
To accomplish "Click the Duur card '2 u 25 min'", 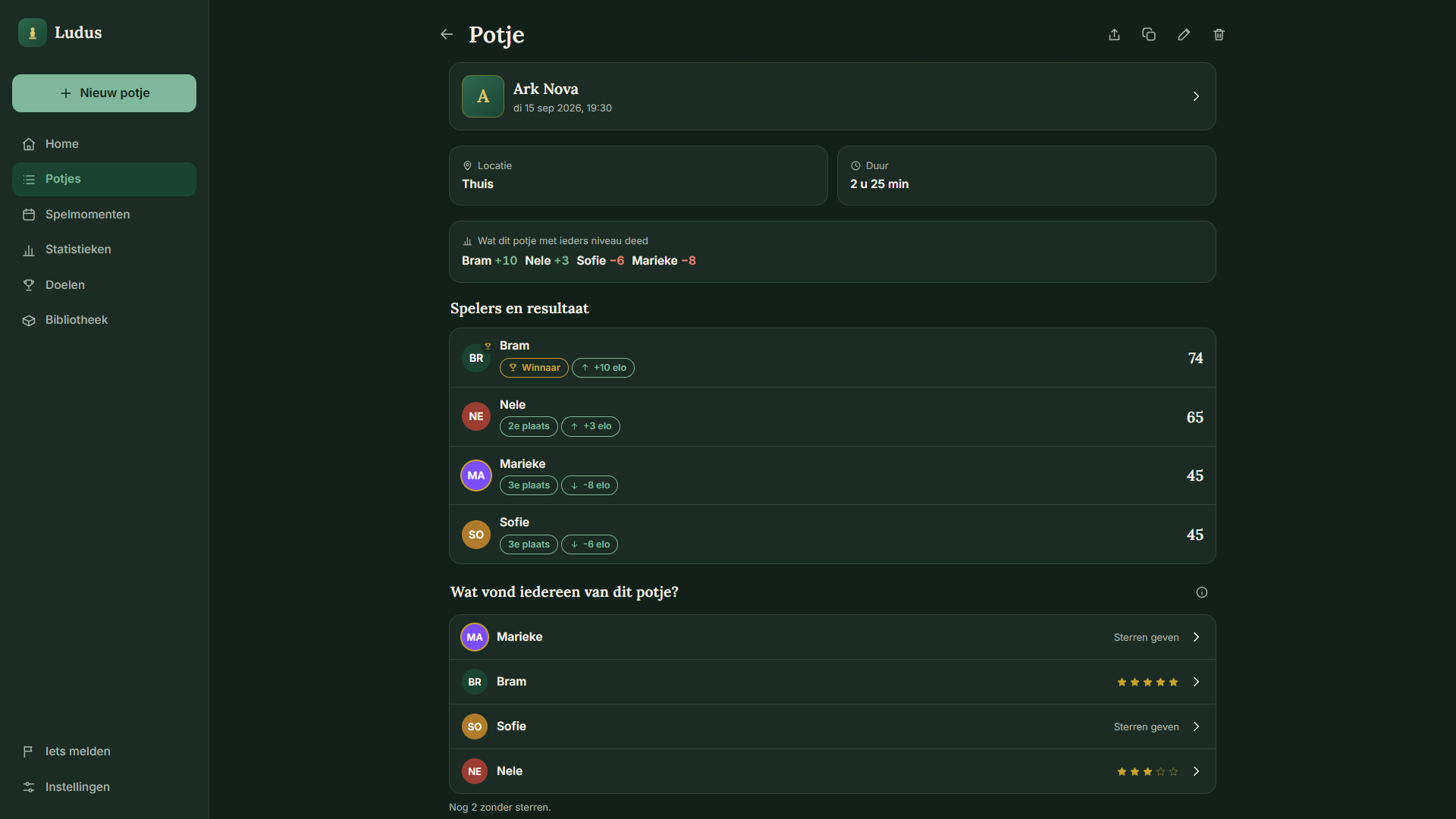I will [1026, 175].
